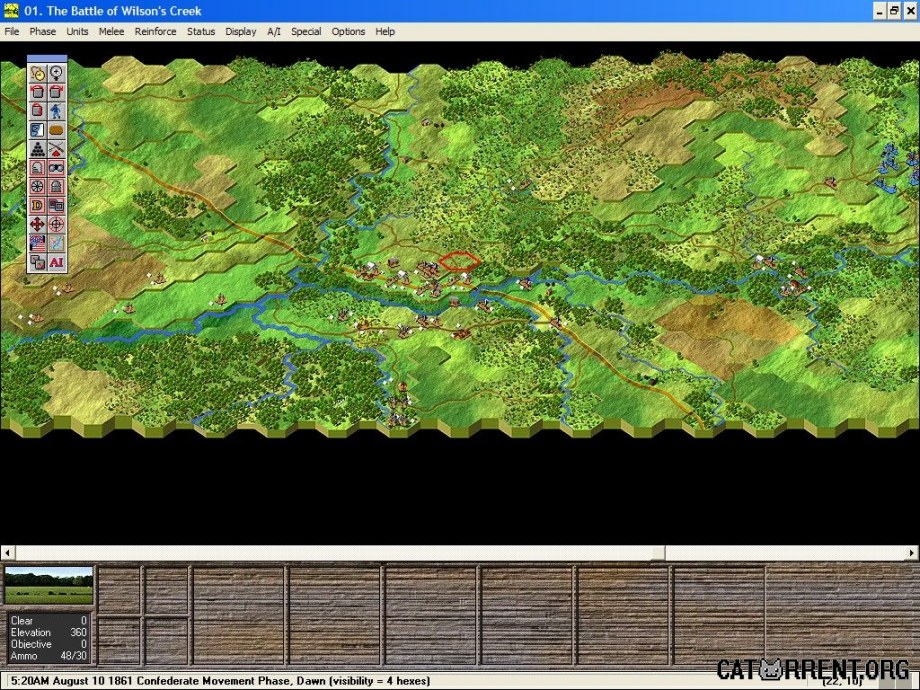Screen dimensions: 920x690
Task: Open the Units menu
Action: (77, 32)
